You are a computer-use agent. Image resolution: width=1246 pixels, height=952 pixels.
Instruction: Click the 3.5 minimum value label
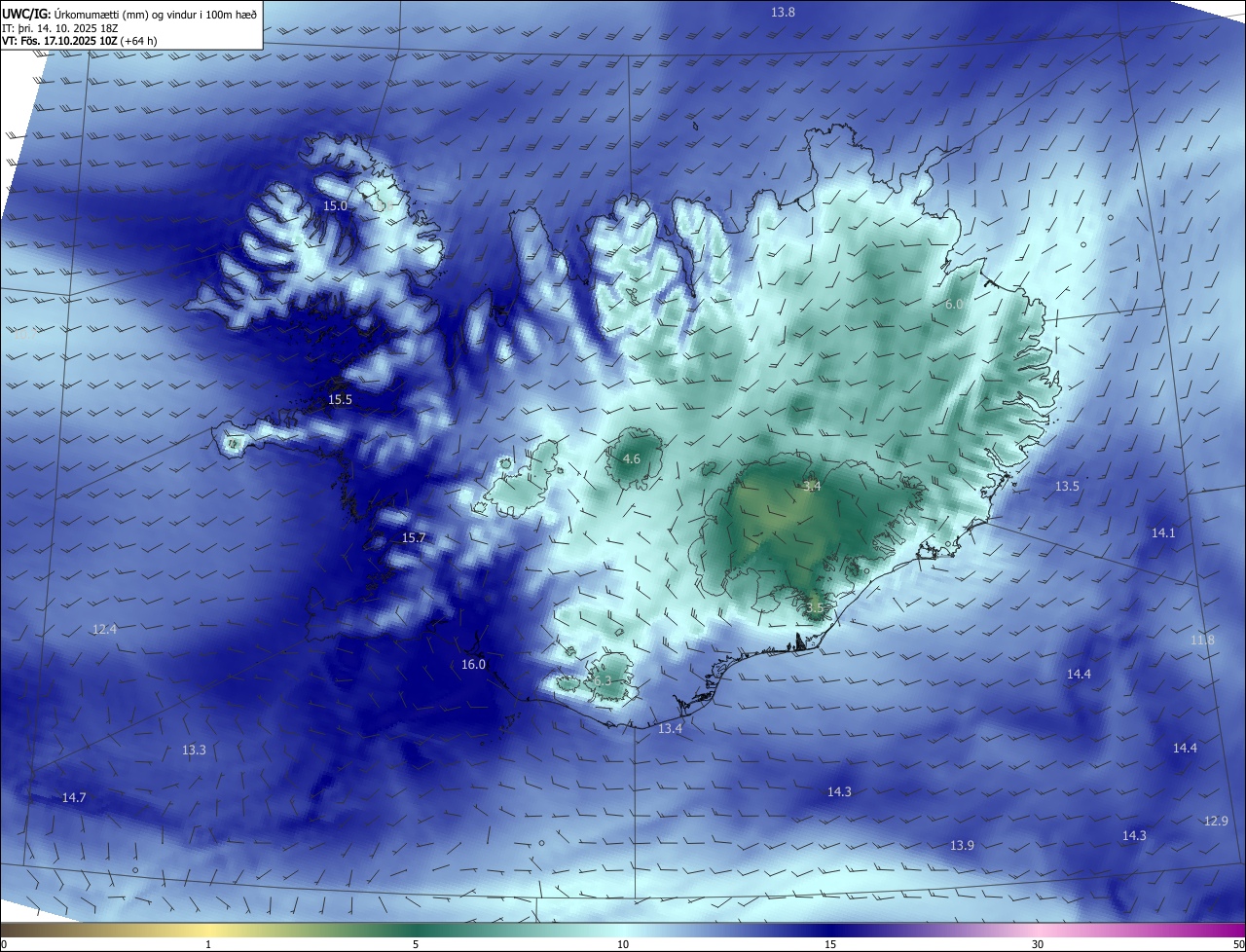(815, 608)
